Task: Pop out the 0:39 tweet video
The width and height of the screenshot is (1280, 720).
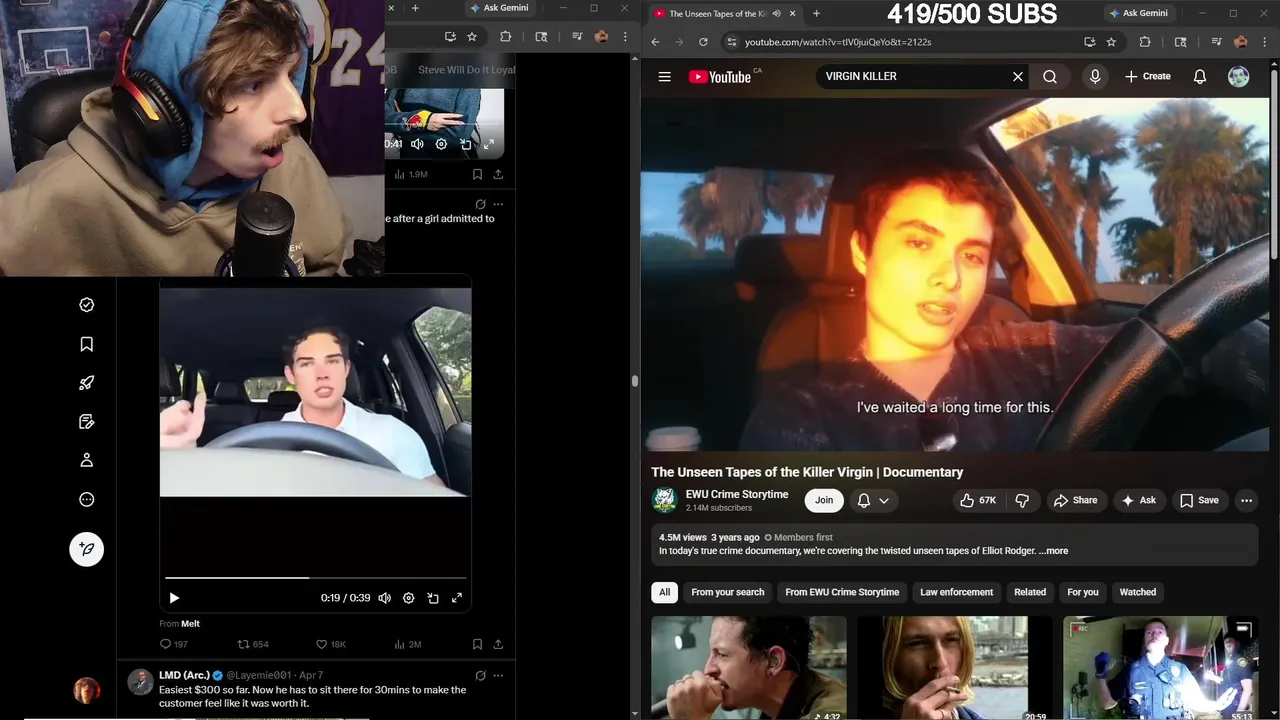Action: click(433, 598)
